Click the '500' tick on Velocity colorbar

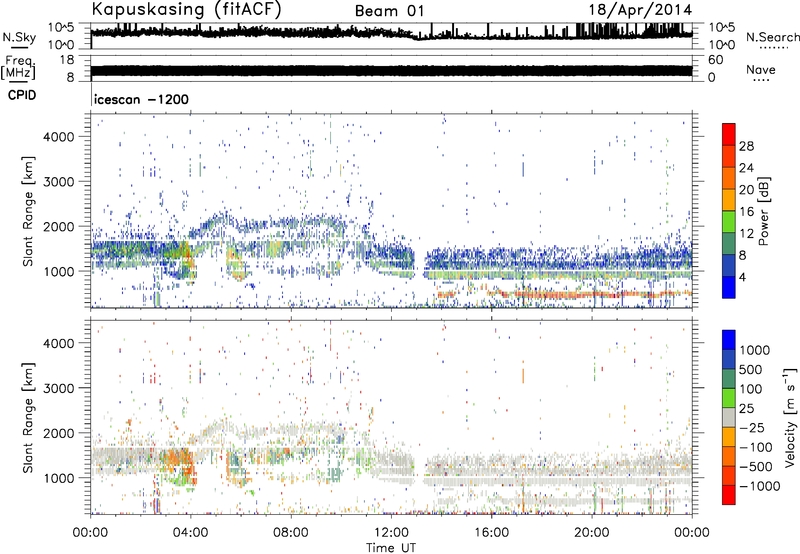coord(751,369)
